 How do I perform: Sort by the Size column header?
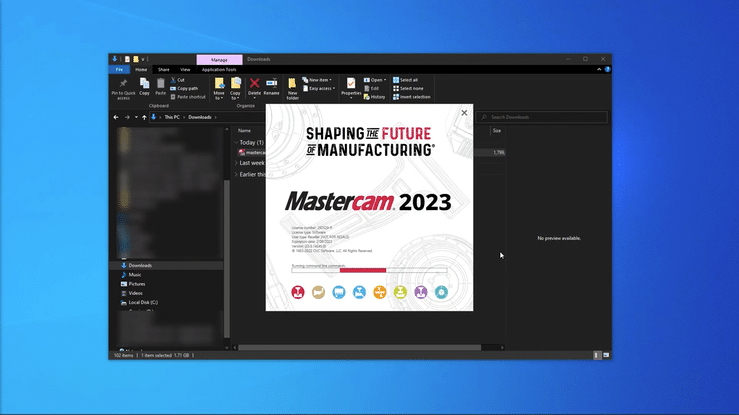pyautogui.click(x=497, y=130)
